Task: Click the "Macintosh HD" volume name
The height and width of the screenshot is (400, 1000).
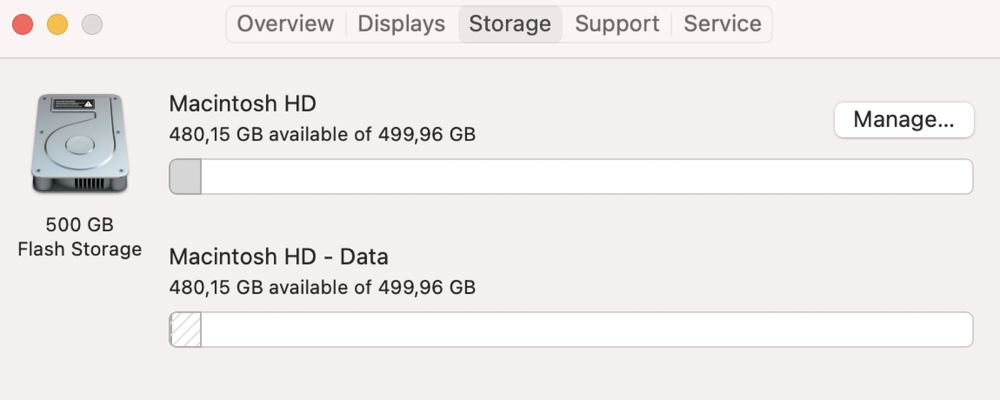Action: pyautogui.click(x=243, y=104)
